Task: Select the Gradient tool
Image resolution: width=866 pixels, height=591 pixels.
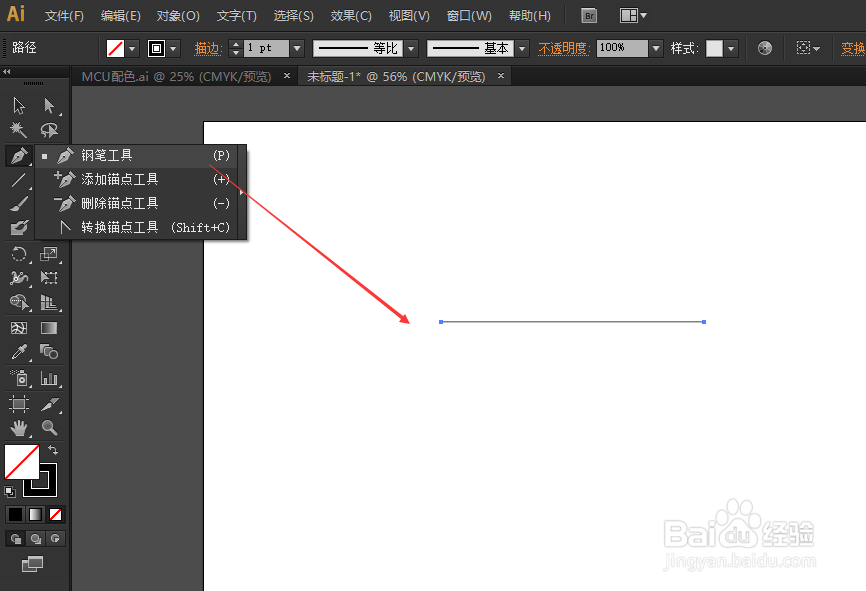Action: click(49, 328)
